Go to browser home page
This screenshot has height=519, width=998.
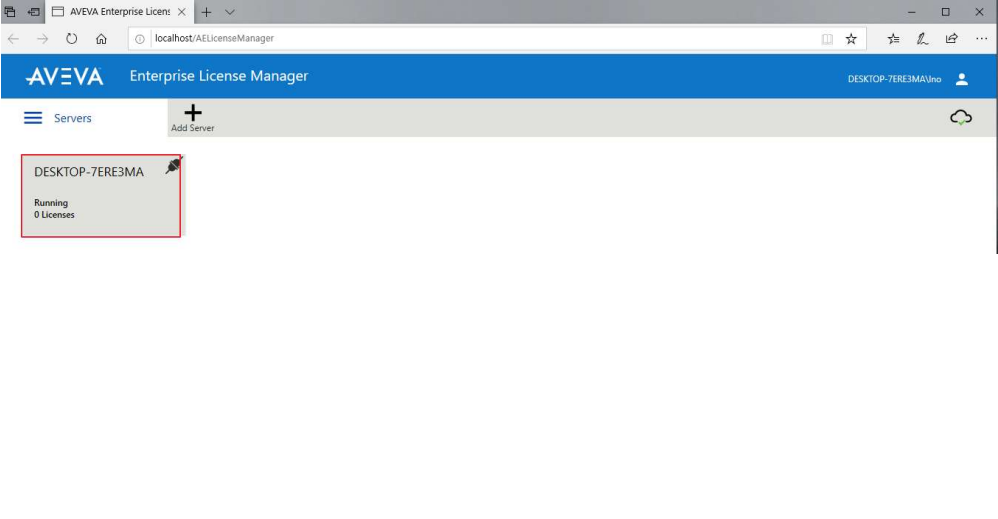pos(101,39)
